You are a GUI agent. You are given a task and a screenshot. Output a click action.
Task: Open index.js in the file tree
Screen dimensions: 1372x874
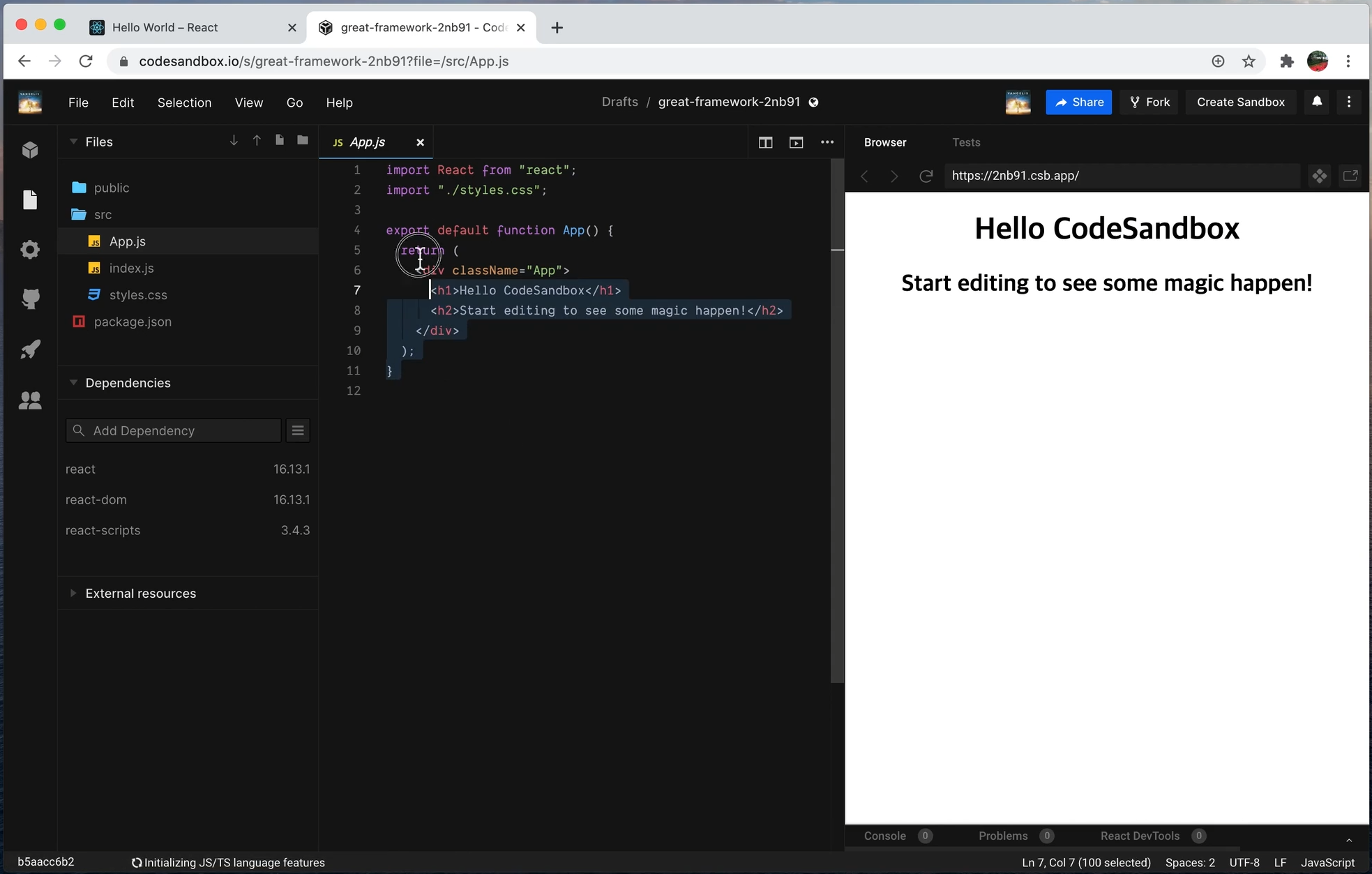click(x=131, y=268)
